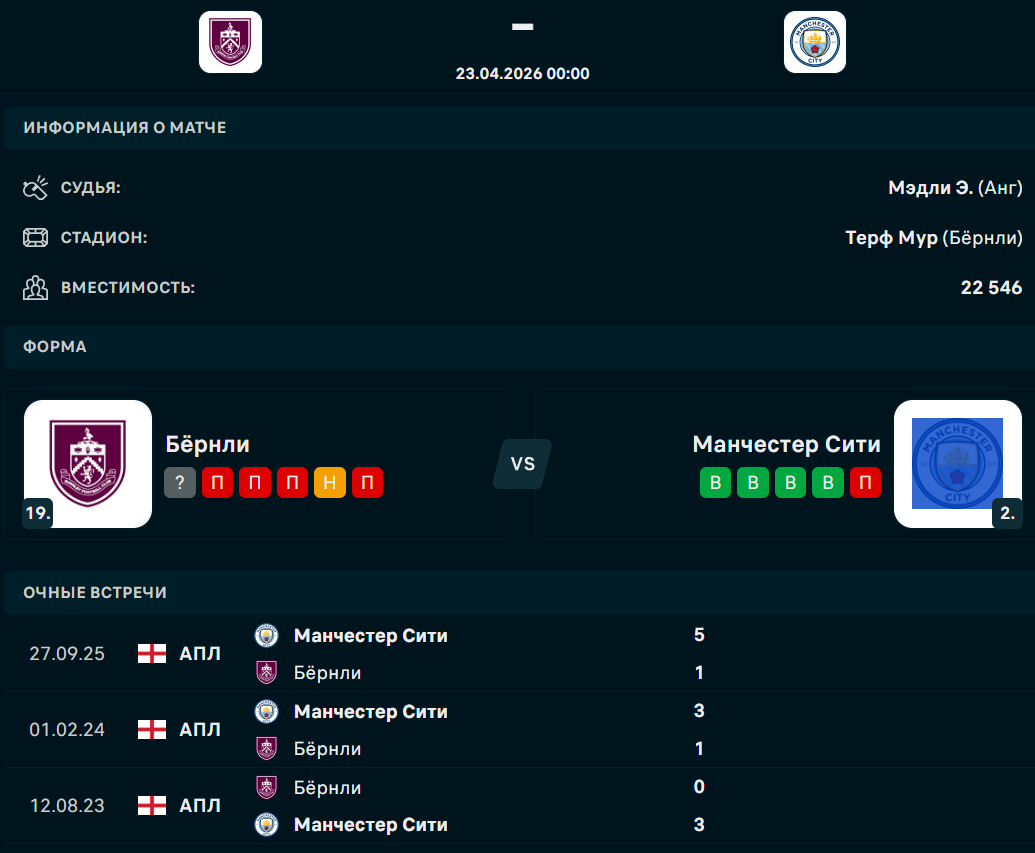This screenshot has width=1035, height=853.
Task: Open the Бёрнли team name link in the form section
Action: coord(208,444)
